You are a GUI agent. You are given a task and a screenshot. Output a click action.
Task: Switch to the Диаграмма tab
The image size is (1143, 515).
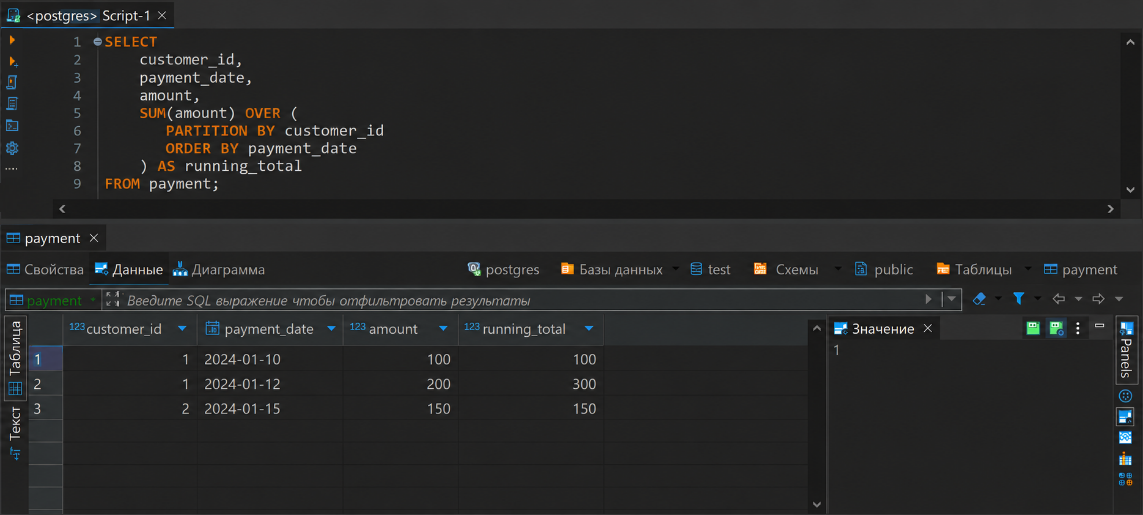point(219,270)
